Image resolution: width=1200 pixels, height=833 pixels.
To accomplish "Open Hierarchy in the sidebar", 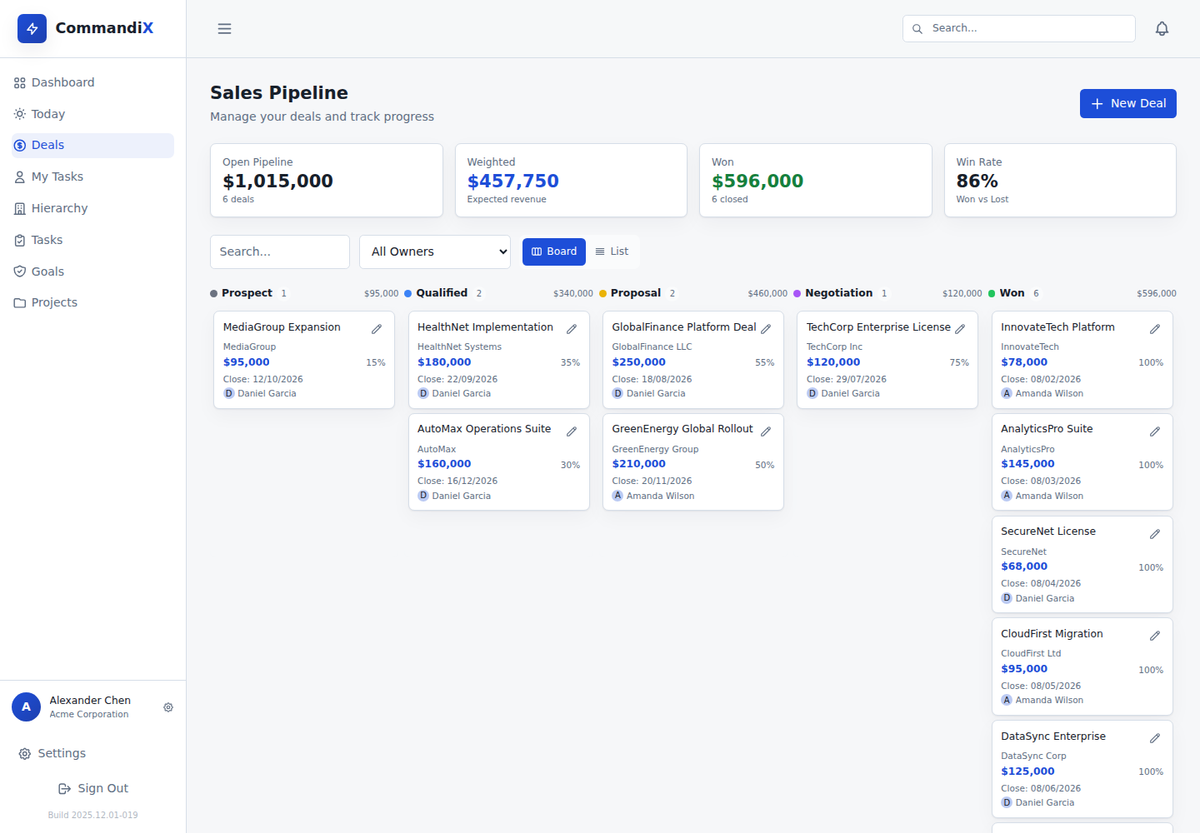I will pos(93,208).
